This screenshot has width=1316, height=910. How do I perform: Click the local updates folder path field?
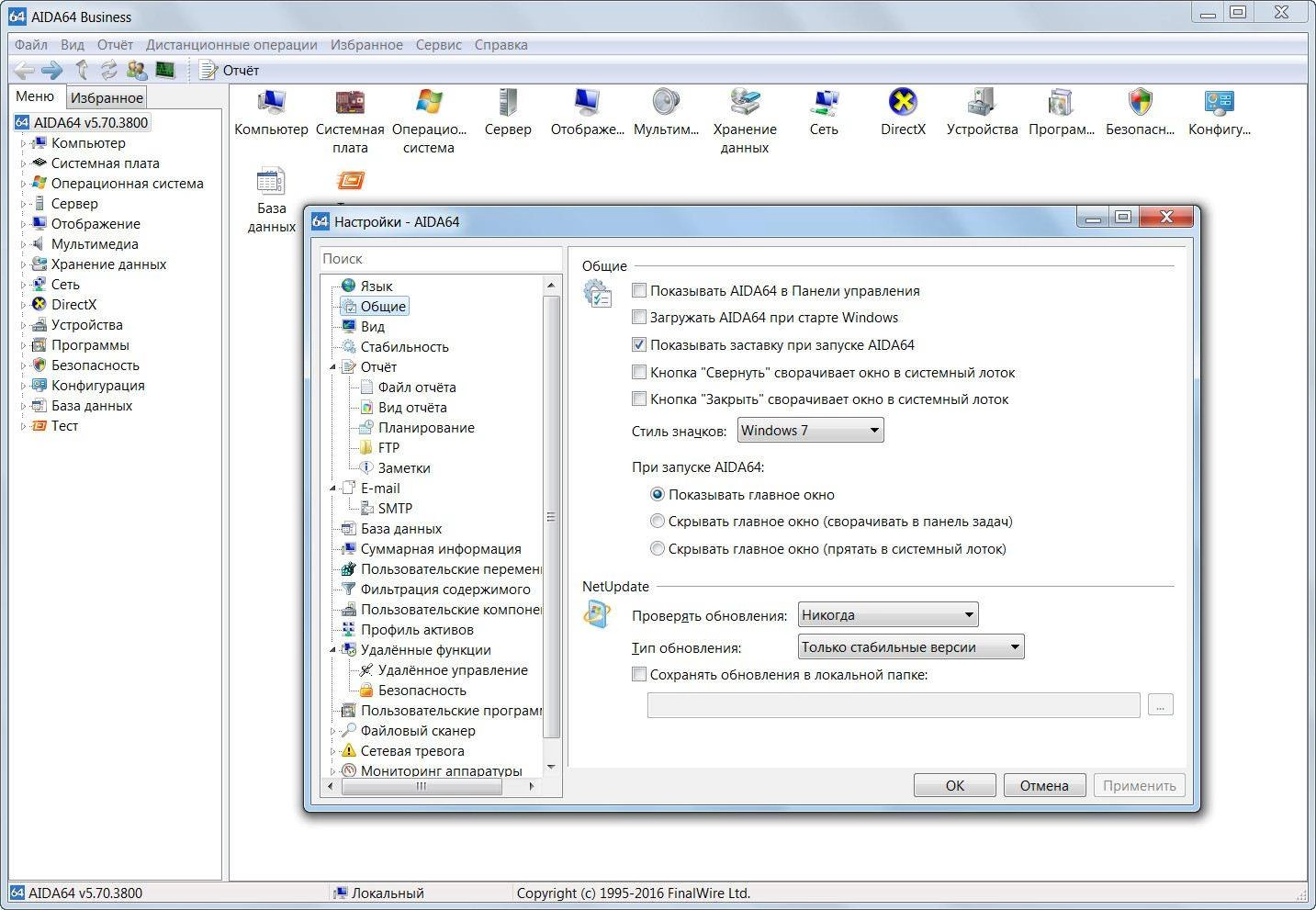pyautogui.click(x=894, y=705)
